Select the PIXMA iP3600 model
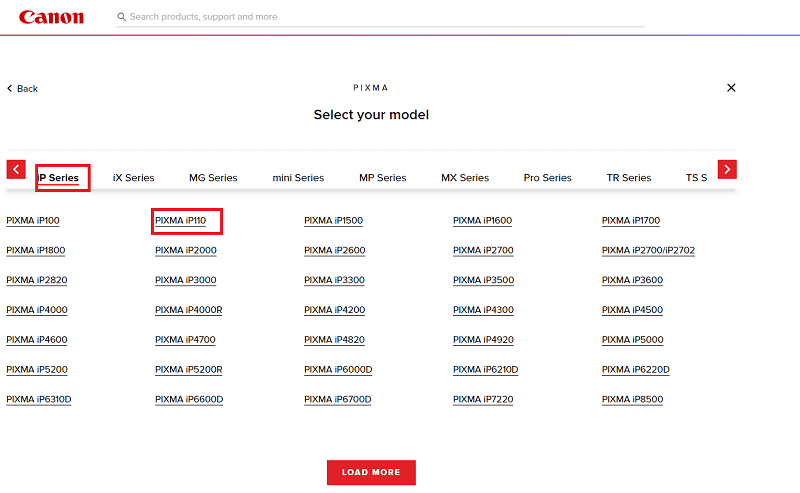 click(x=633, y=280)
